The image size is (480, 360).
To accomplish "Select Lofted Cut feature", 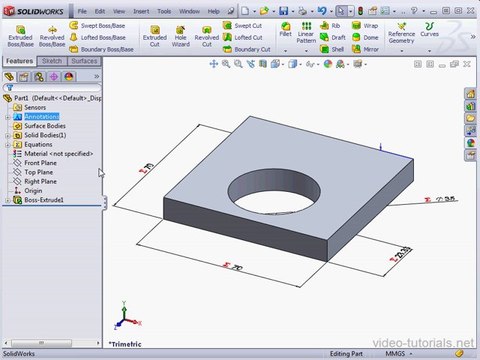I will [x=243, y=38].
